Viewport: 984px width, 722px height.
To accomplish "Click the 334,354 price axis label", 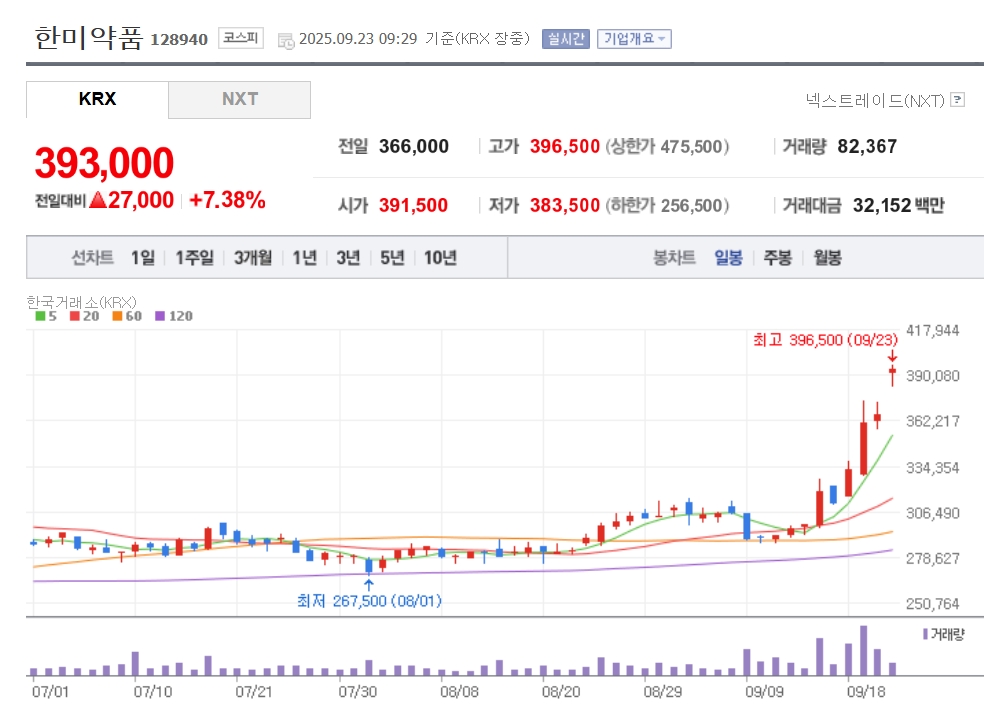I will click(x=933, y=468).
